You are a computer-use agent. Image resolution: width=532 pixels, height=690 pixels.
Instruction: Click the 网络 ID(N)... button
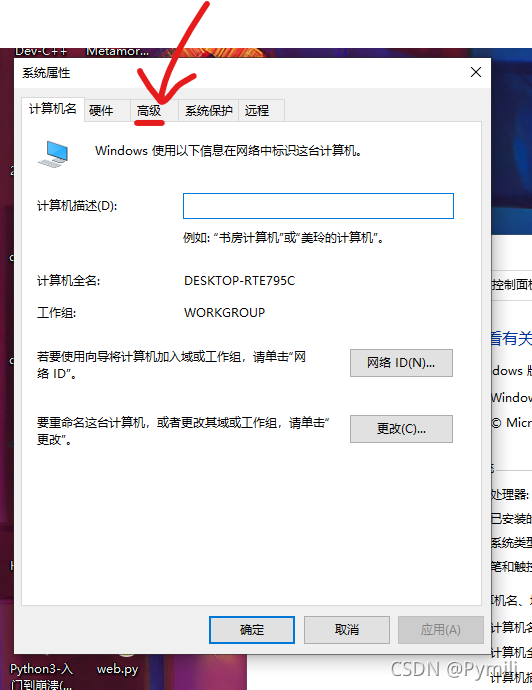(401, 363)
